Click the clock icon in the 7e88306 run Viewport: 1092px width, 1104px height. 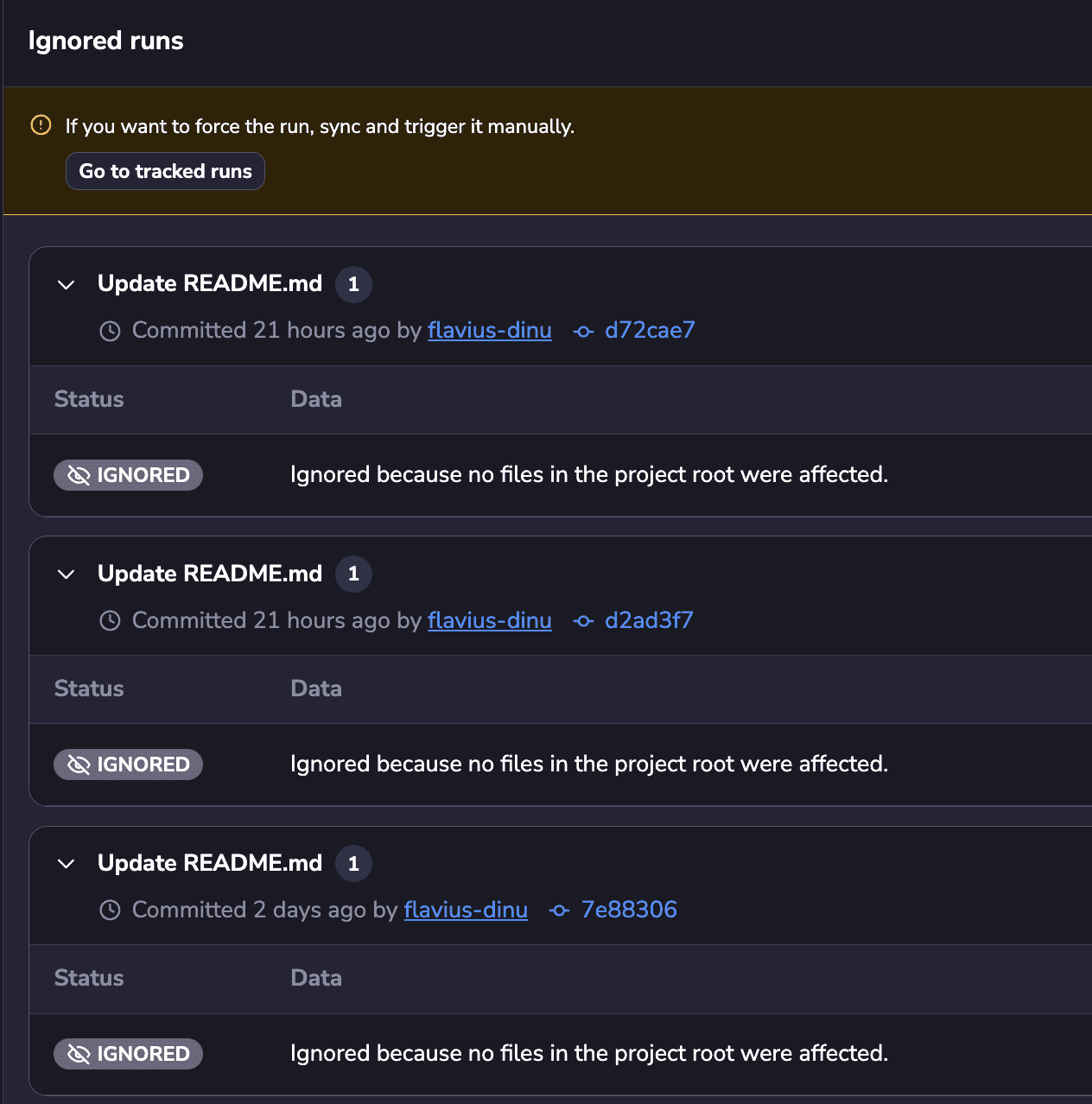(x=110, y=910)
